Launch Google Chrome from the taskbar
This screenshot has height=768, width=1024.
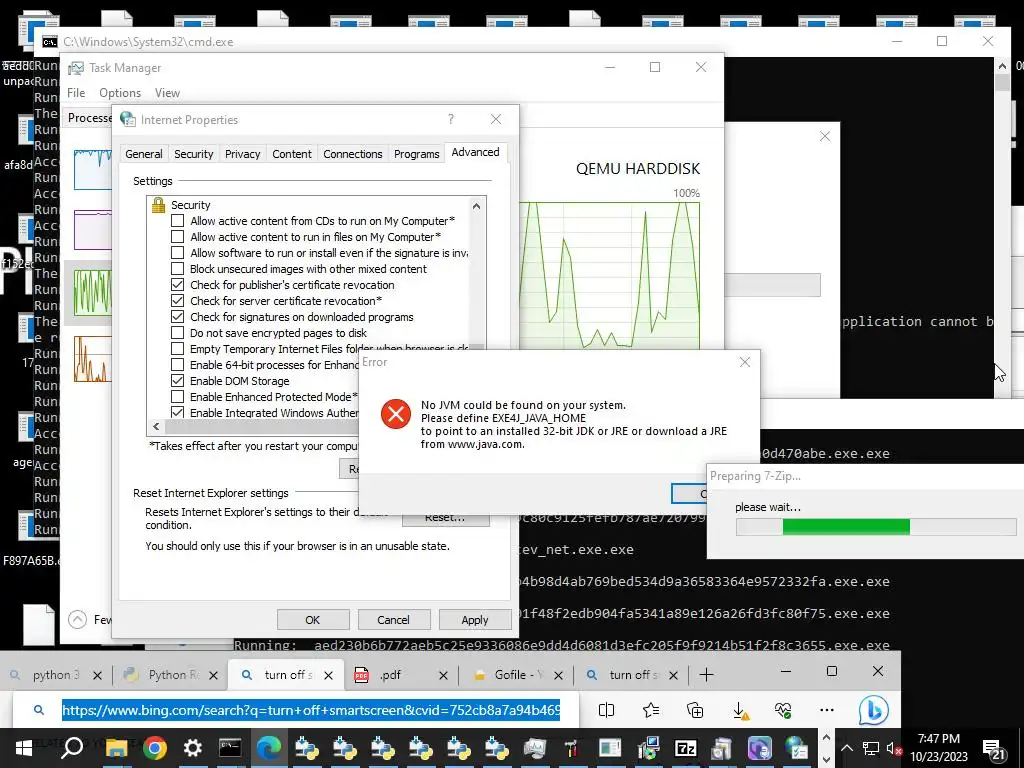pos(155,748)
